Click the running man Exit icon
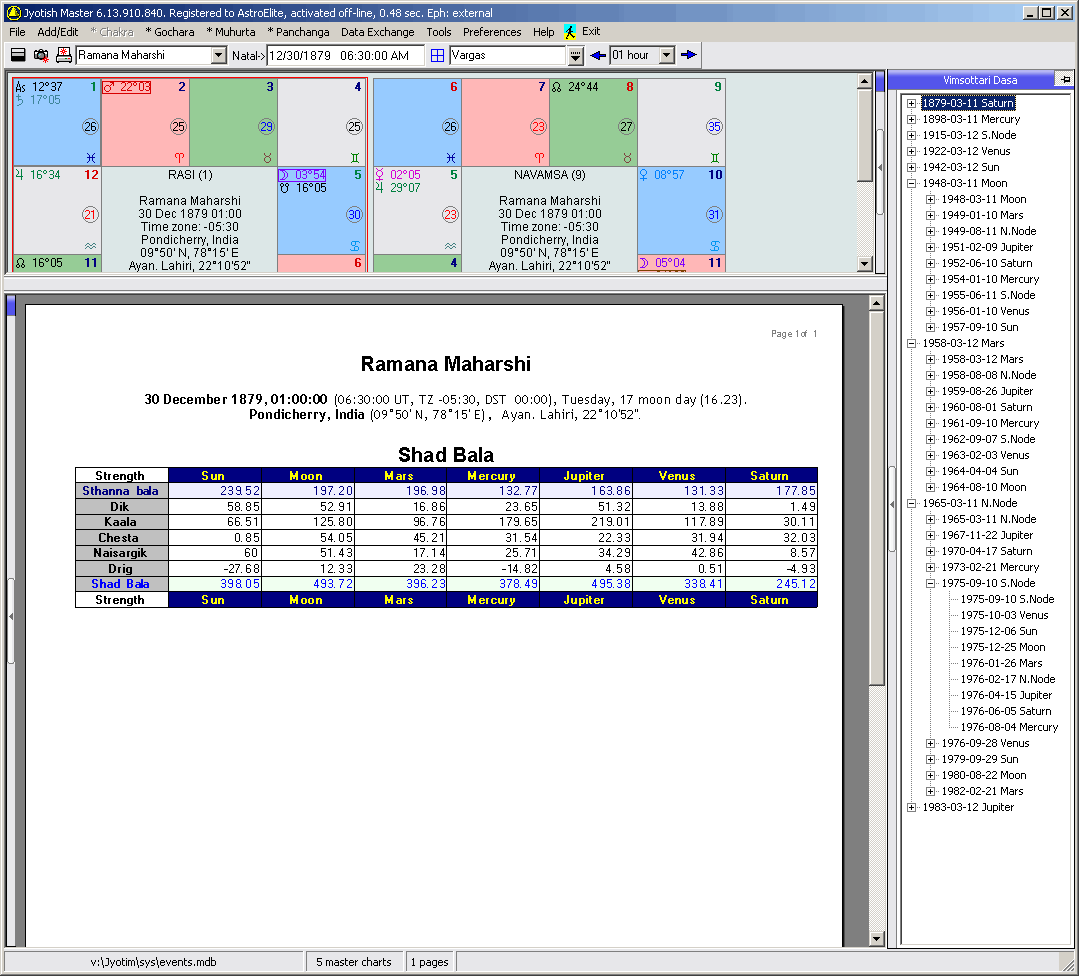This screenshot has height=976, width=1079. [x=570, y=32]
